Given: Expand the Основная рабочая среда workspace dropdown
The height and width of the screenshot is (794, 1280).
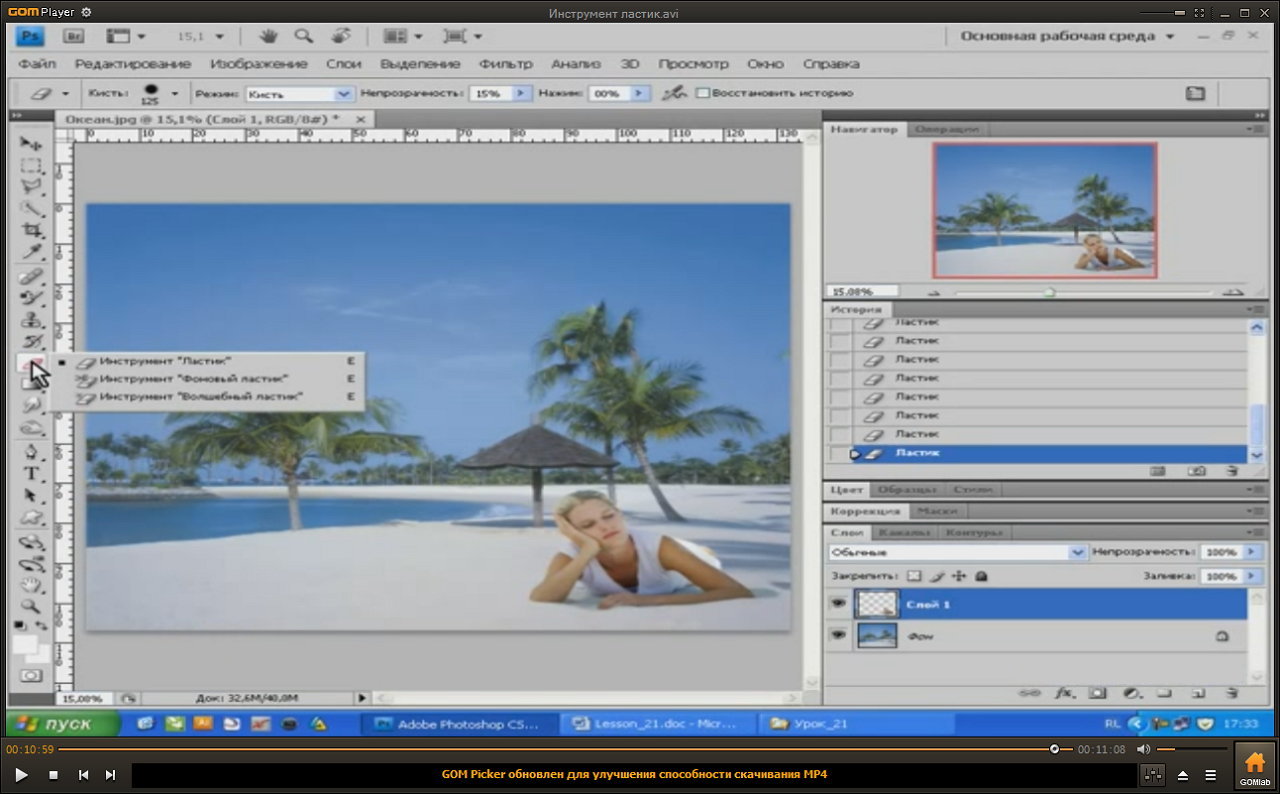Looking at the screenshot, I should [1169, 36].
